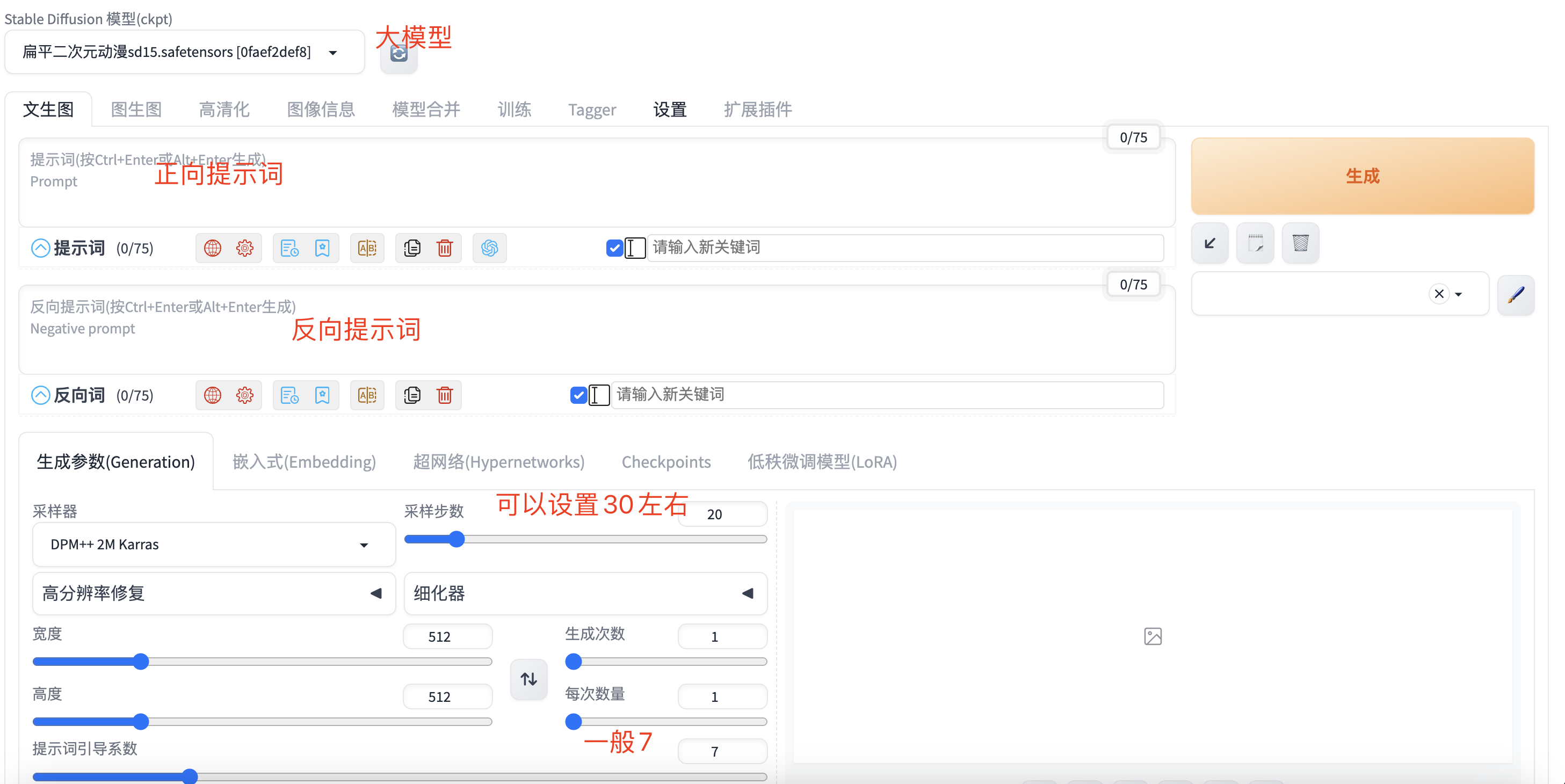Open the 训练 tab
Screen dimensions: 1565x784
click(514, 110)
